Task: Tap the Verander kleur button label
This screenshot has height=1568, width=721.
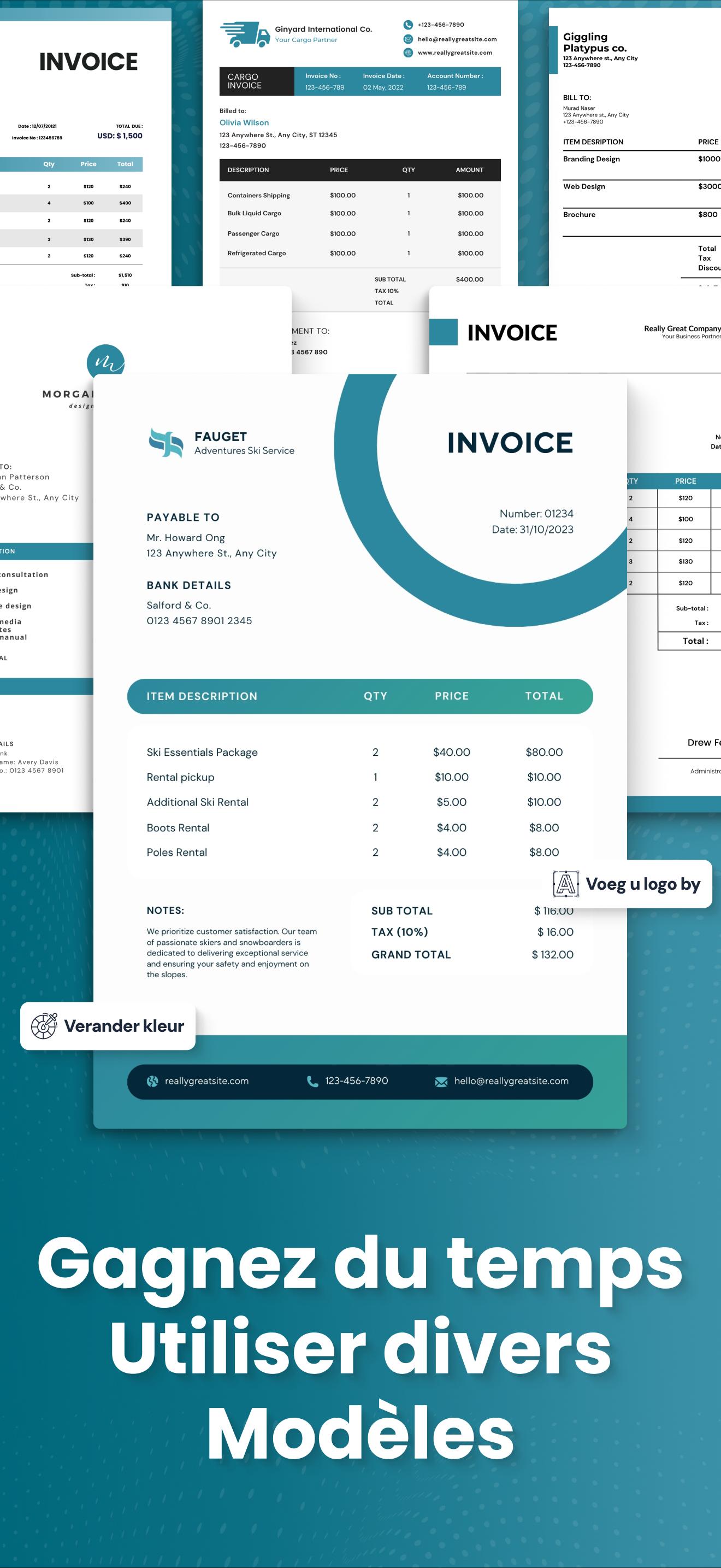Action: coord(123,1026)
